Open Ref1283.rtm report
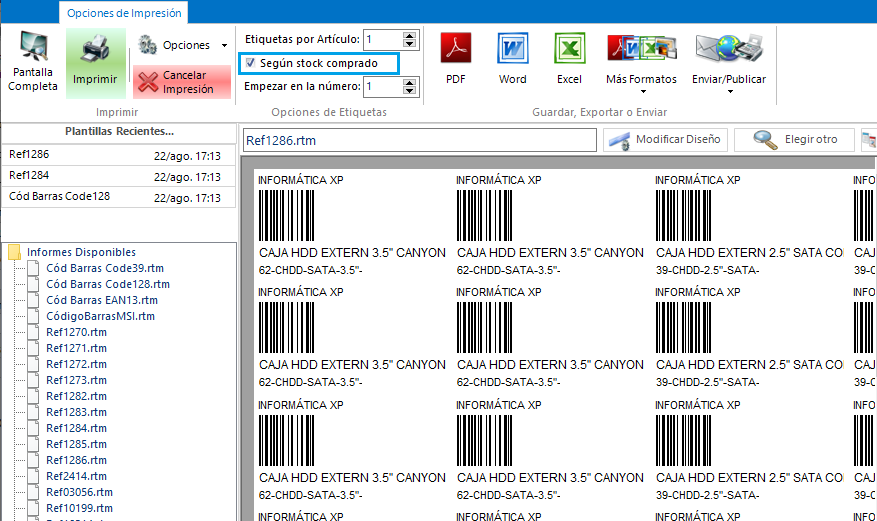 click(x=77, y=413)
